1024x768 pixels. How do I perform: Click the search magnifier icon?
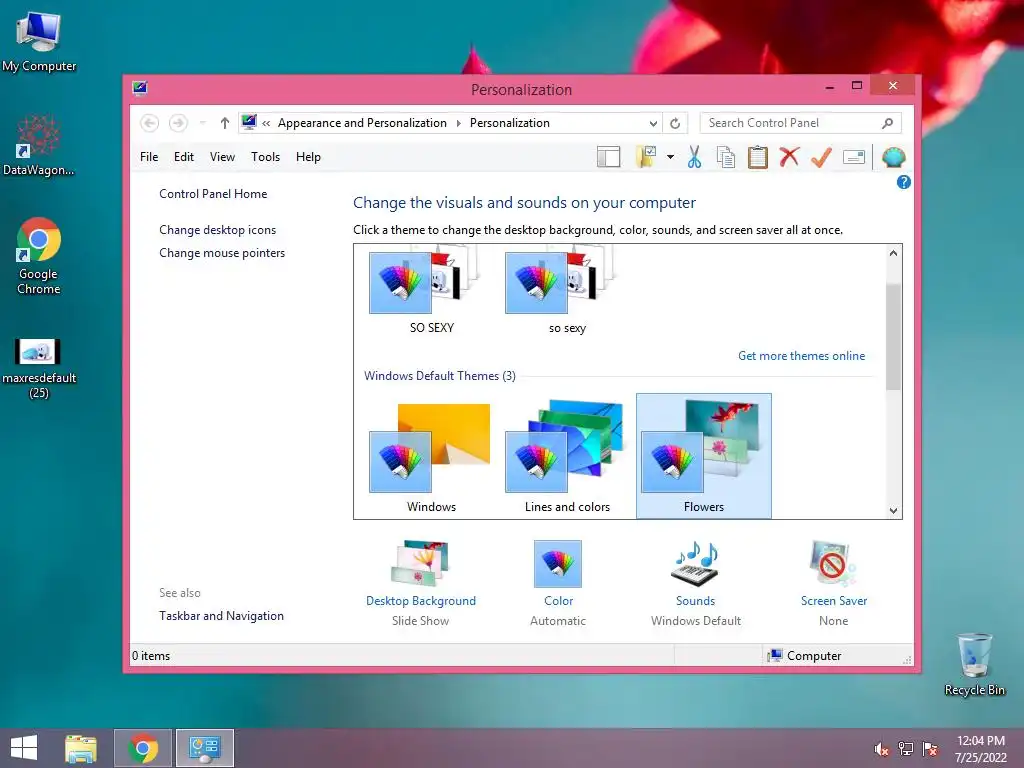pos(888,123)
